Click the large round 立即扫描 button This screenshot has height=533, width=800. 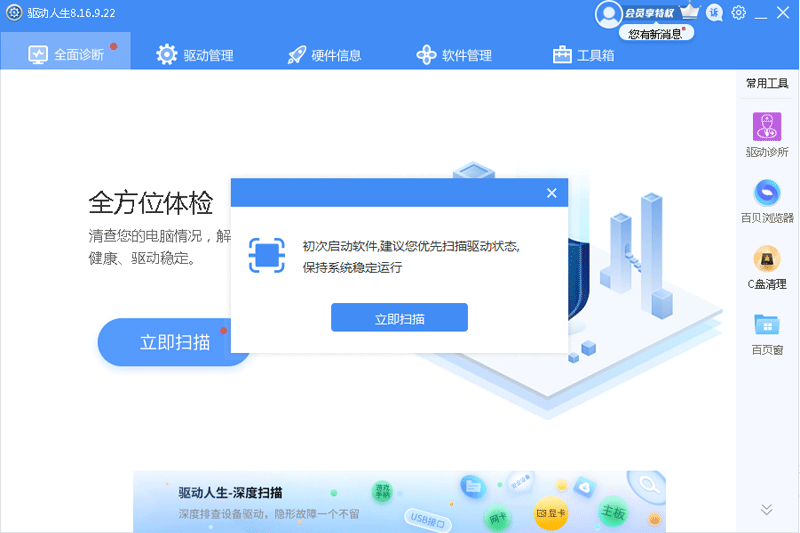[174, 342]
